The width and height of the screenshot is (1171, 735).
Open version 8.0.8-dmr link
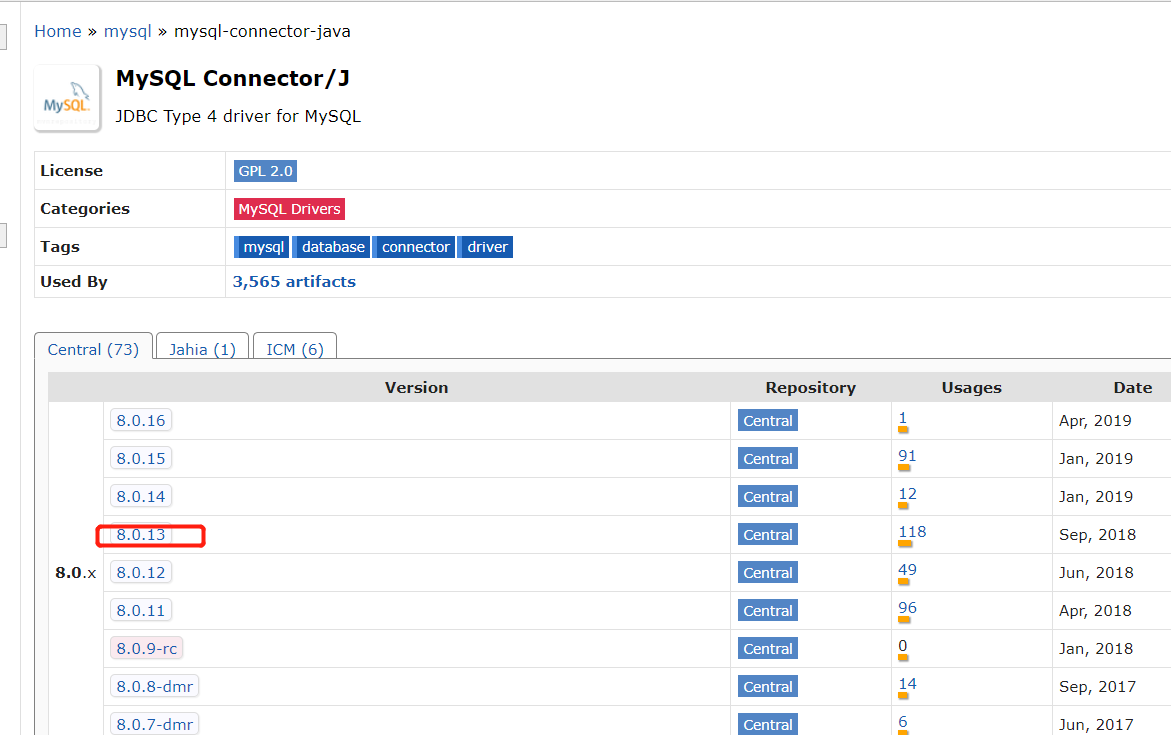(155, 686)
